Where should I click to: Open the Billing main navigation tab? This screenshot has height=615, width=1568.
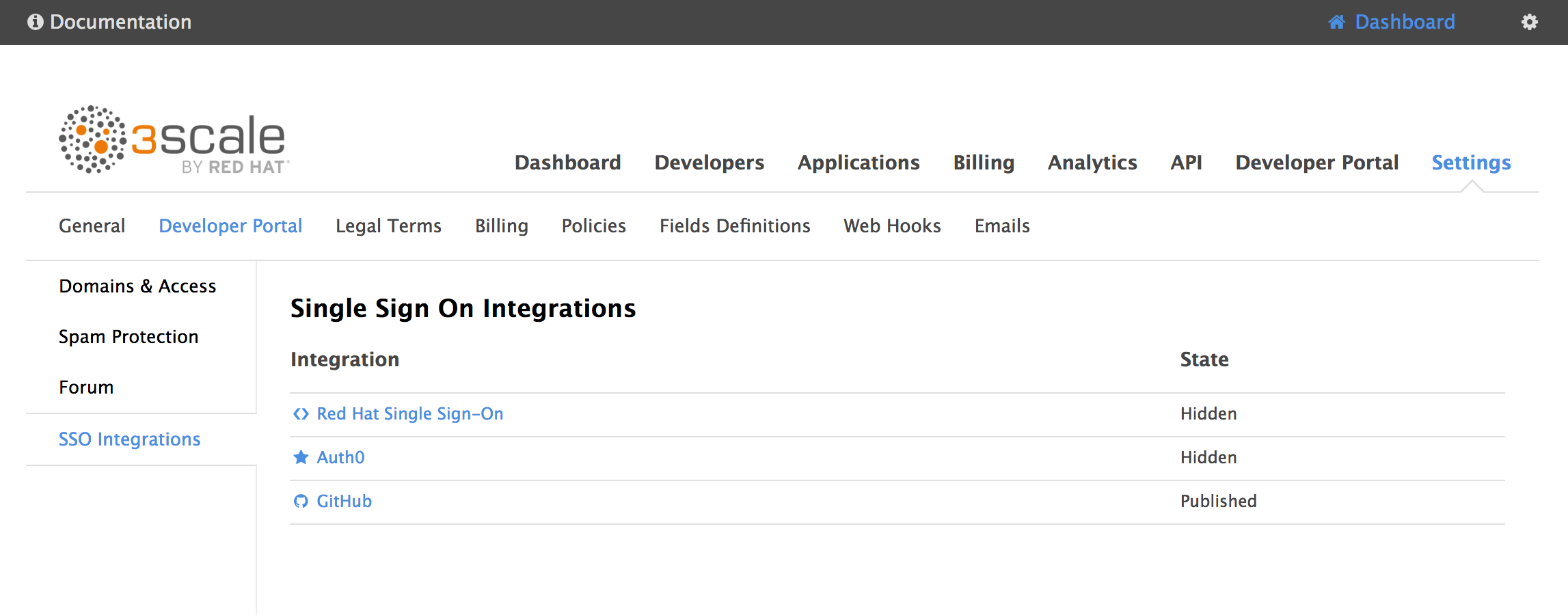984,163
